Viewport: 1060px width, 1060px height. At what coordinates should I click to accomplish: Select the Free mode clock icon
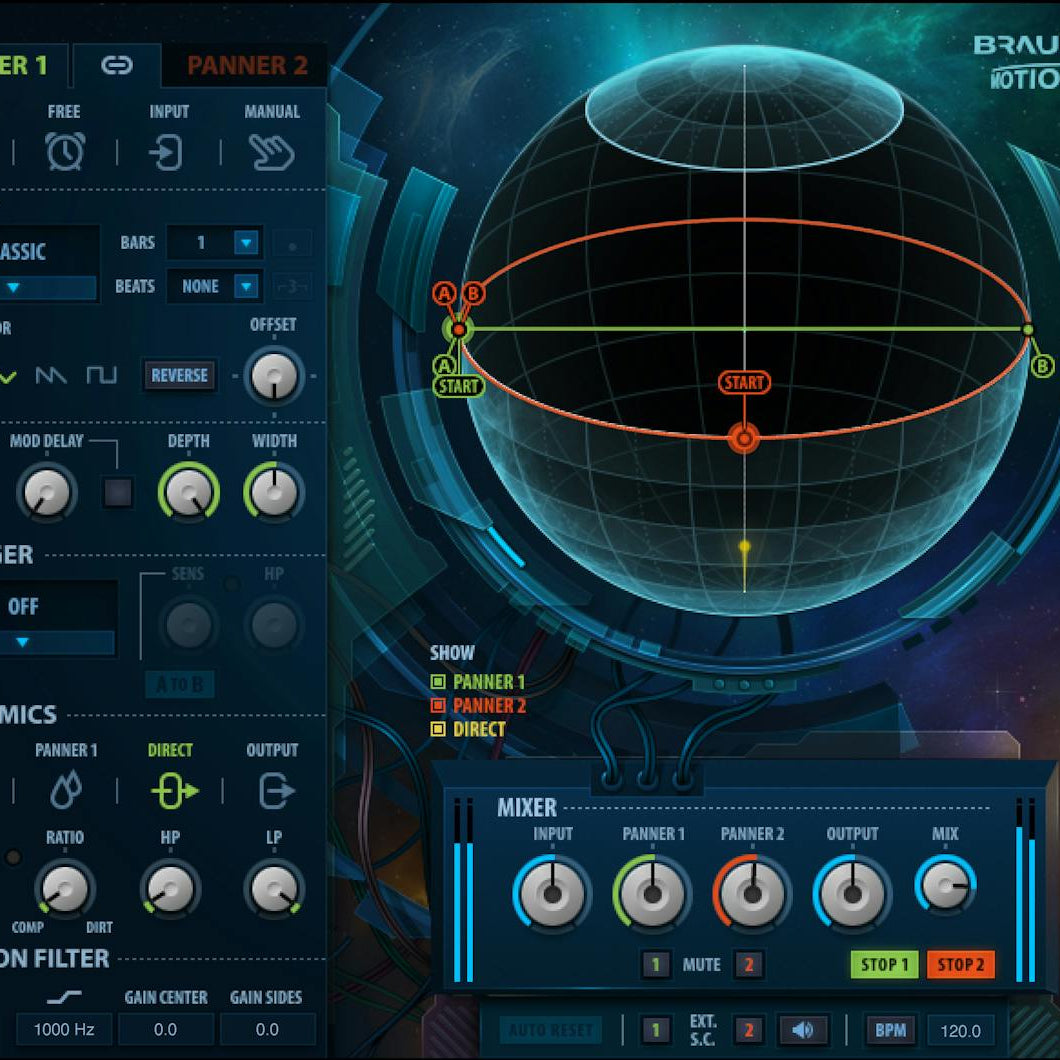[x=62, y=151]
